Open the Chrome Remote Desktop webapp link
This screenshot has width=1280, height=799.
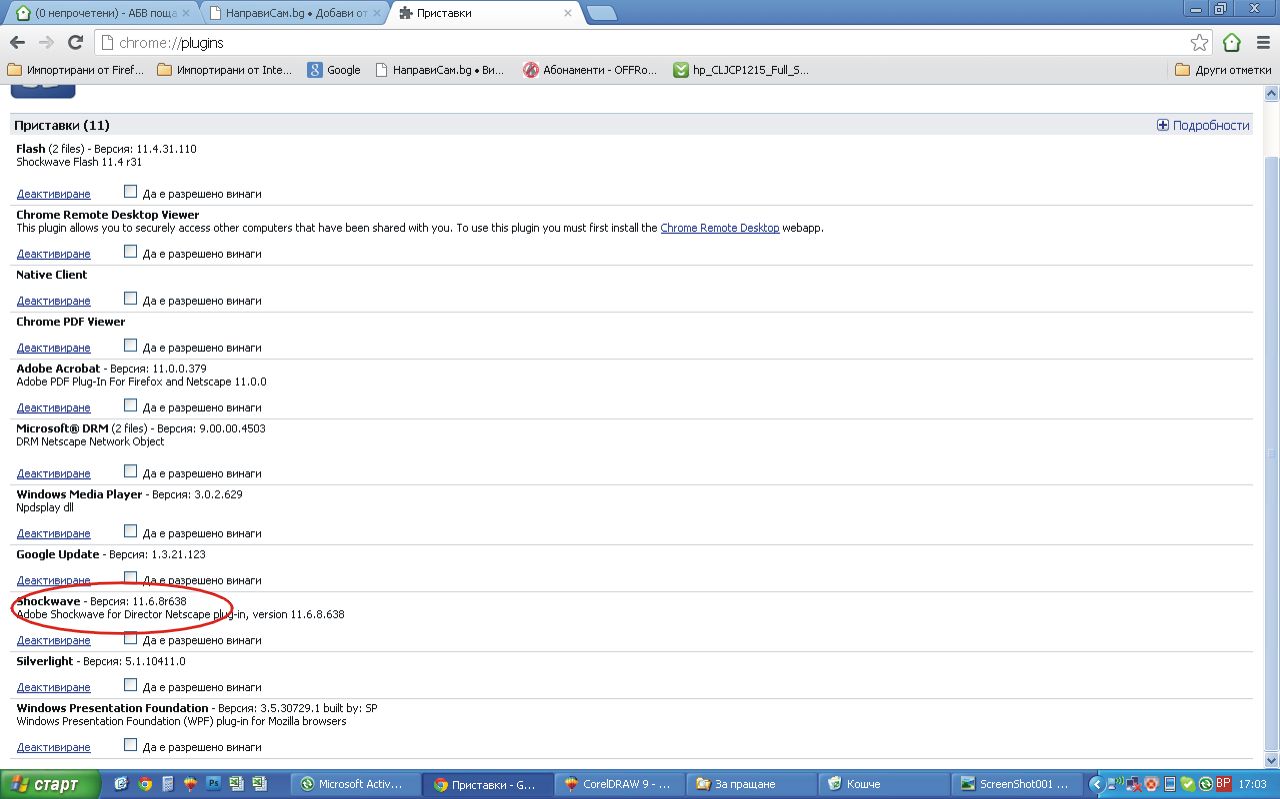719,228
